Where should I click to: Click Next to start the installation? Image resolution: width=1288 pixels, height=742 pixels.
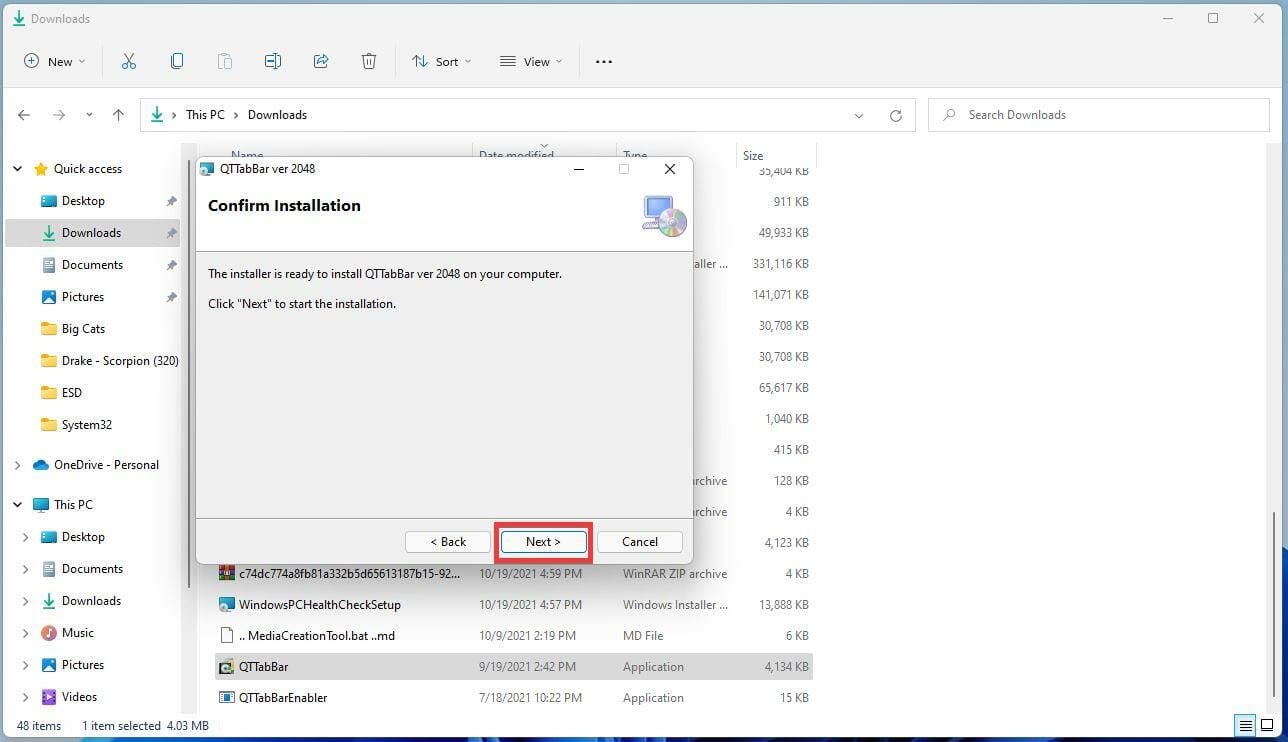coord(543,541)
